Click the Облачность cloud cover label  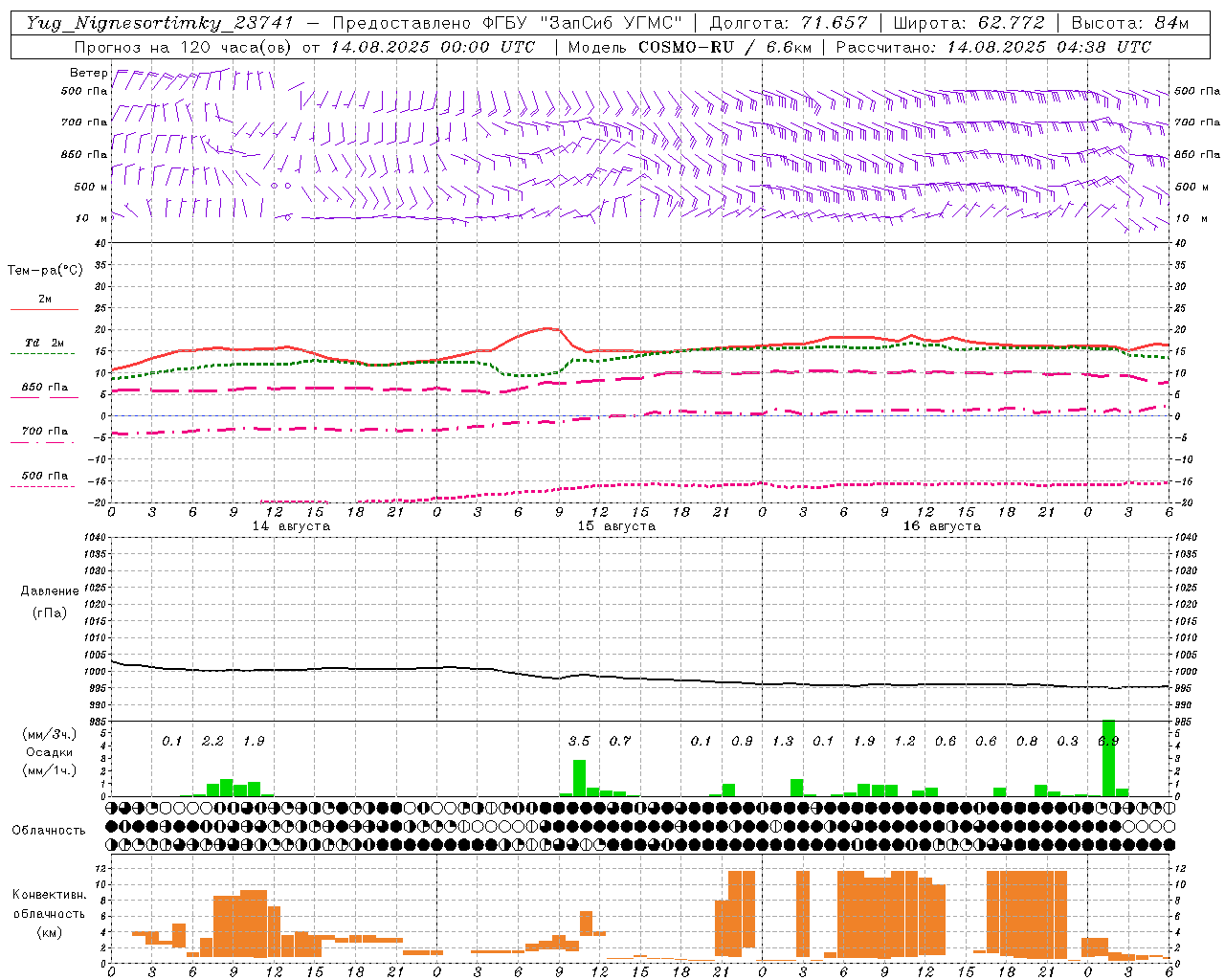point(49,831)
